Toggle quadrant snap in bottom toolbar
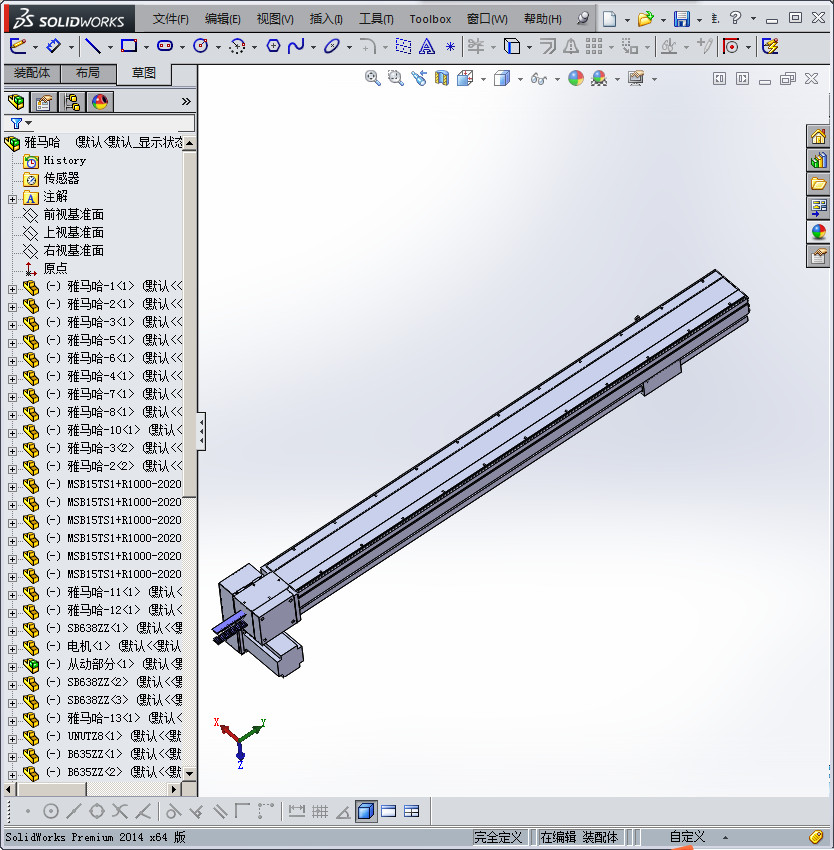The height and width of the screenshot is (850, 834). coord(97,811)
